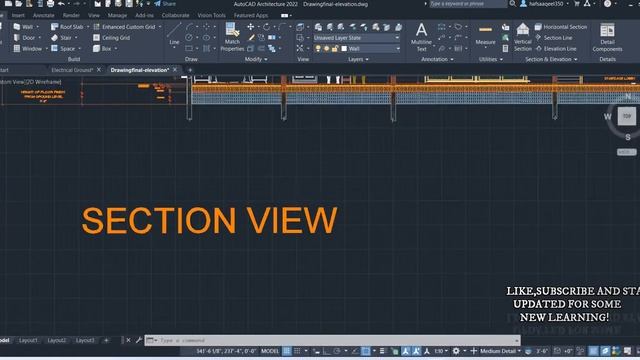Open the Manage ribbon tab
The image size is (640, 360).
click(x=117, y=15)
